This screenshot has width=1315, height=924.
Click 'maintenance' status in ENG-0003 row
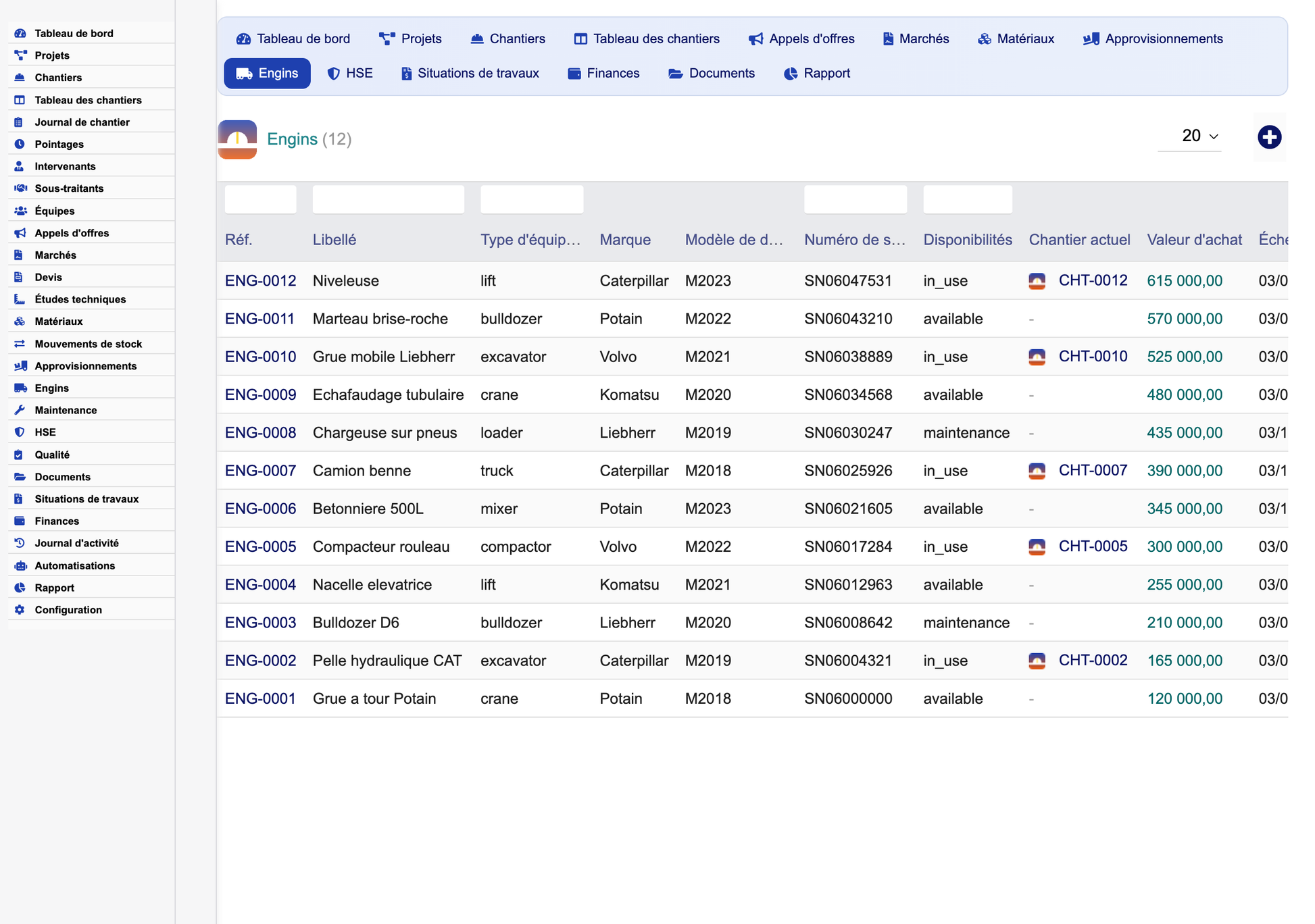[966, 623]
